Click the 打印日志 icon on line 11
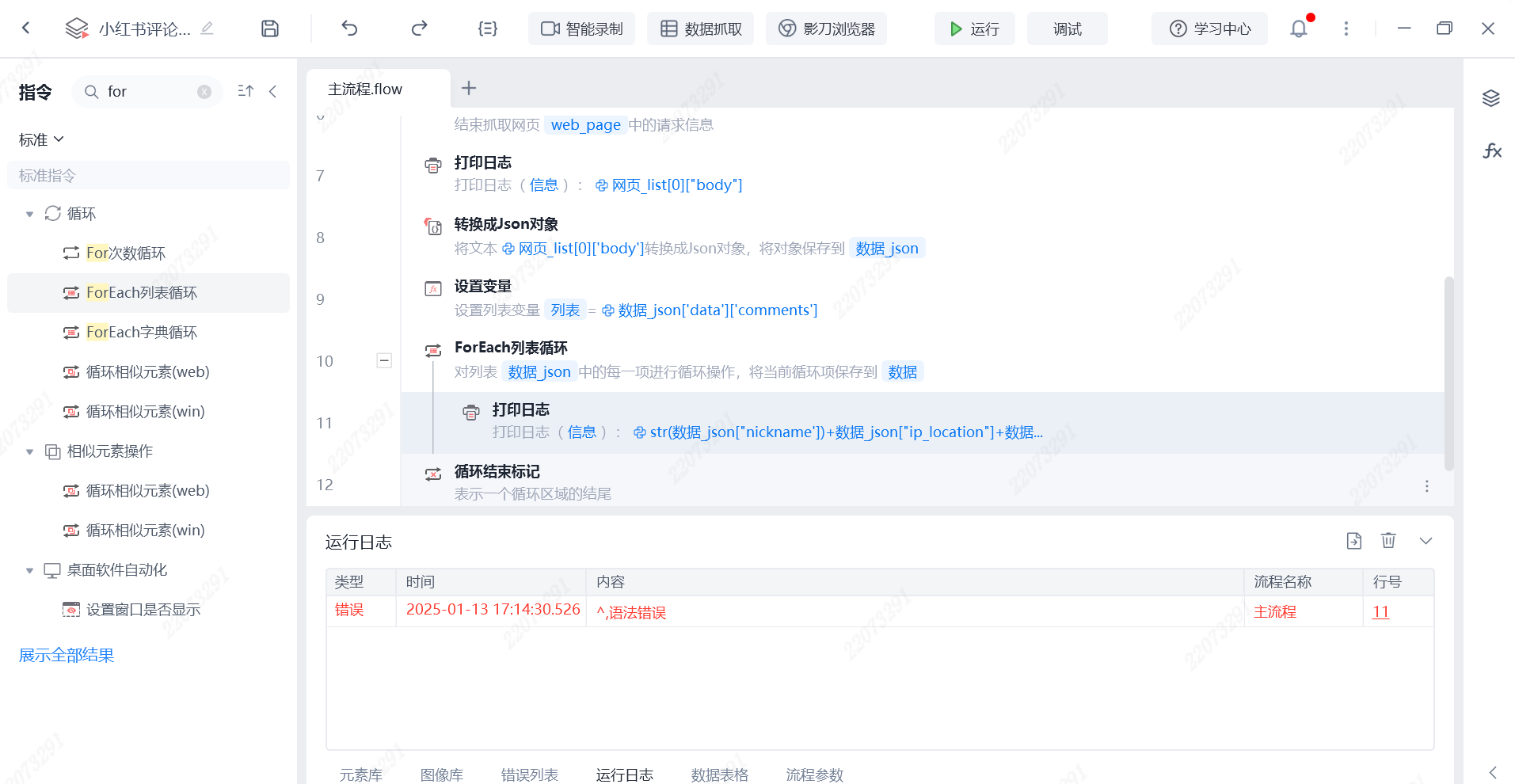The image size is (1515, 784). pos(471,412)
